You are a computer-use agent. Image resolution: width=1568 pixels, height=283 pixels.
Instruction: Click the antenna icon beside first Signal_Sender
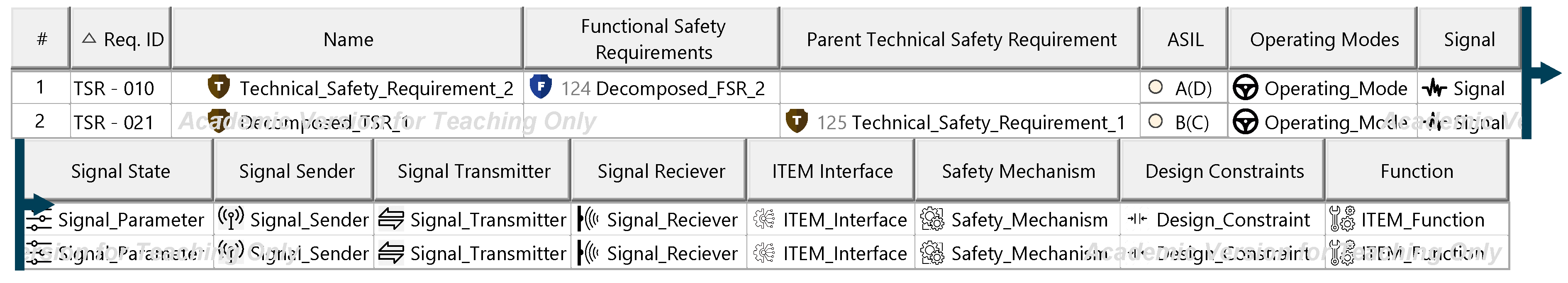(231, 218)
